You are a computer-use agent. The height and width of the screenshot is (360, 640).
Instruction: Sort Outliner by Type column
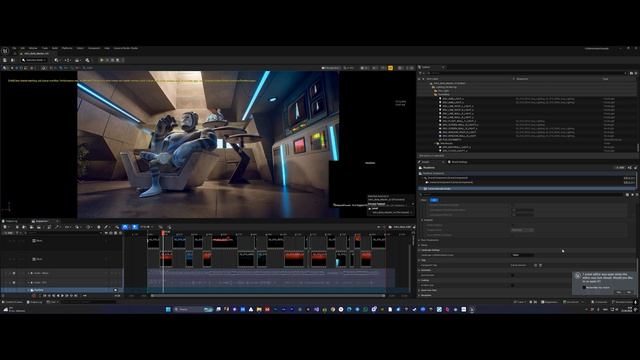click(x=606, y=79)
